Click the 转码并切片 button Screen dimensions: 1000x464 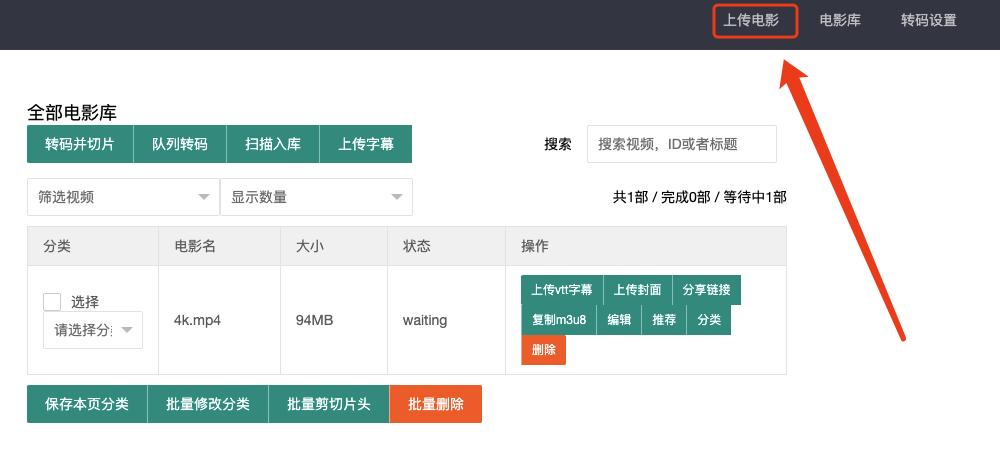click(80, 144)
